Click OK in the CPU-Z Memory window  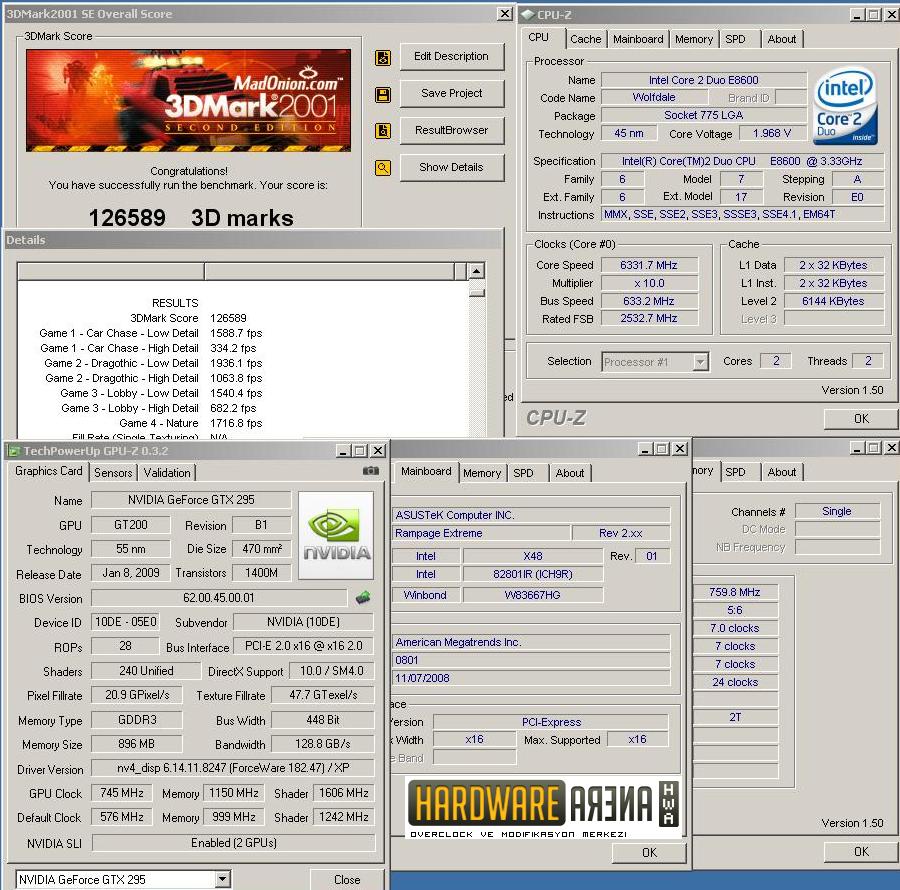point(861,852)
